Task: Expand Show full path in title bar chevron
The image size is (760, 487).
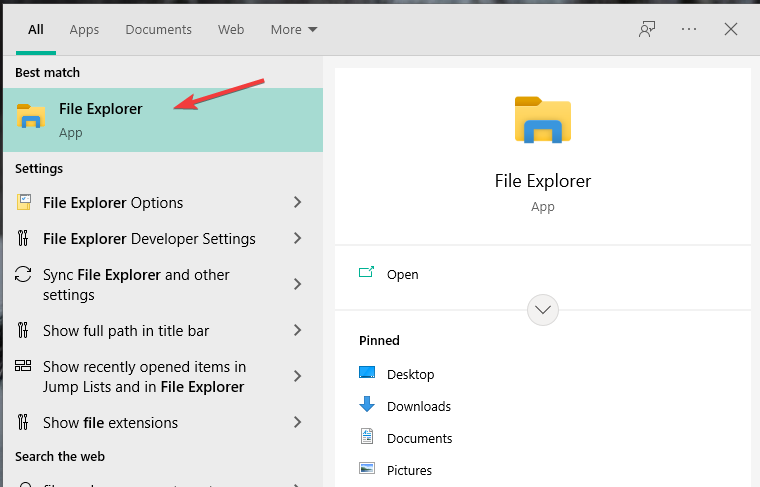Action: pyautogui.click(x=298, y=330)
